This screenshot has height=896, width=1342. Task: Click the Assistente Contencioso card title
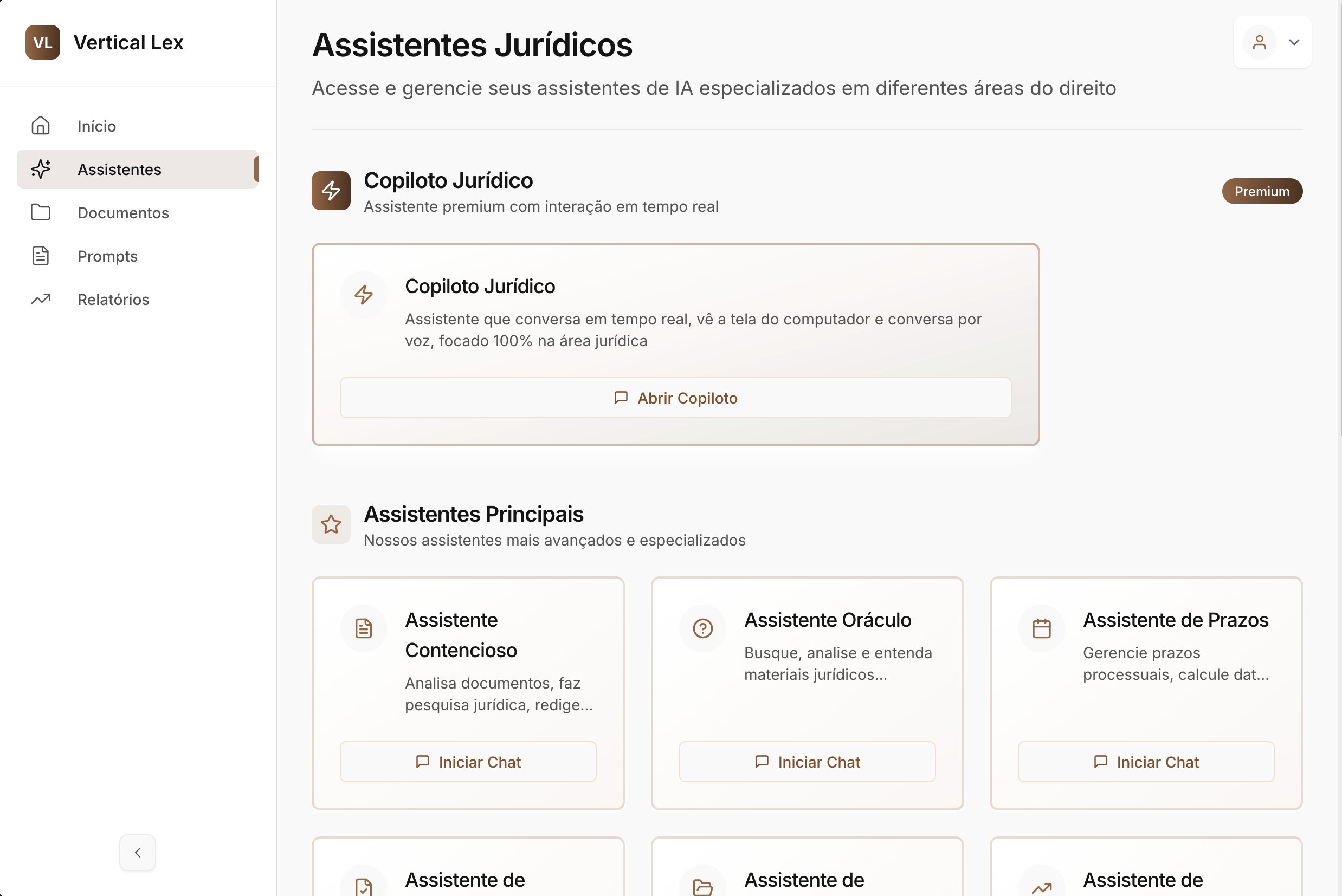coord(461,635)
